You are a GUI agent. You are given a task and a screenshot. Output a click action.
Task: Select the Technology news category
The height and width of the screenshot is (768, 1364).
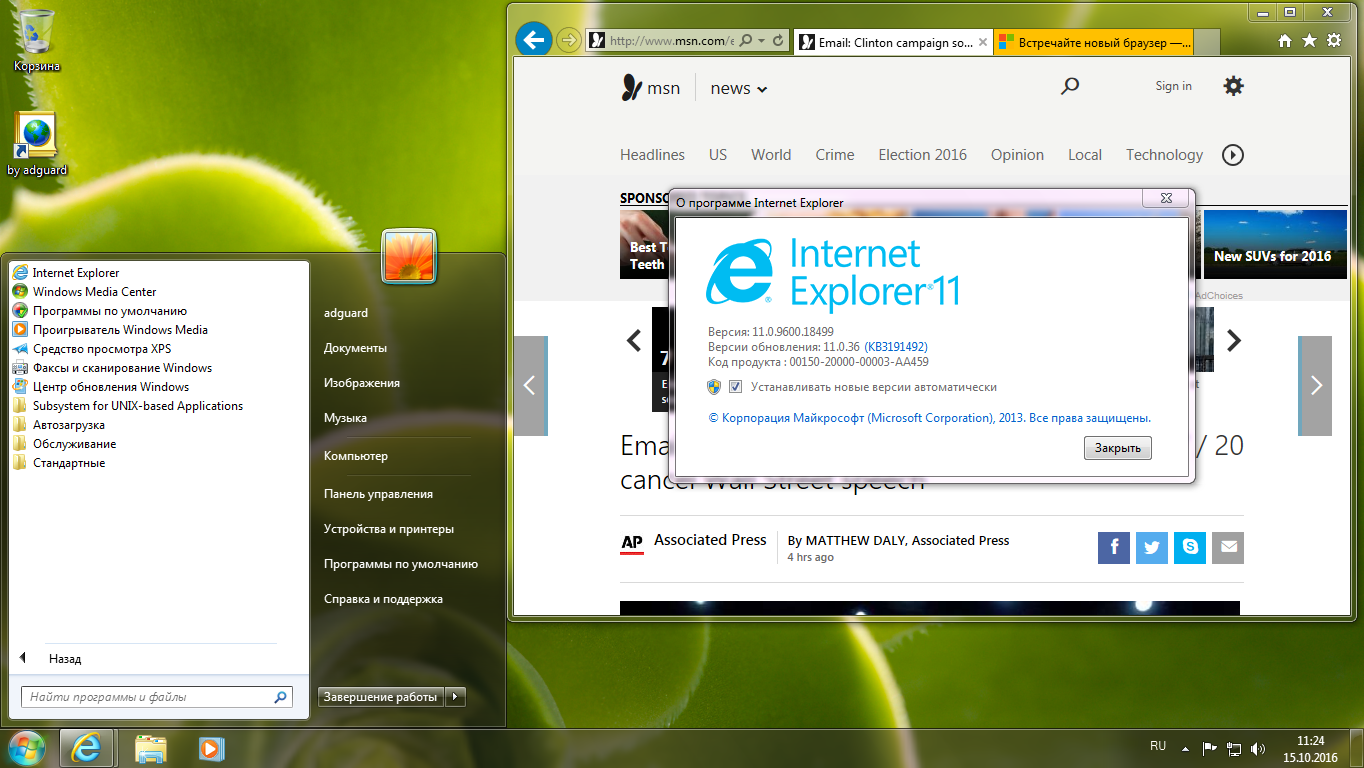point(1164,155)
